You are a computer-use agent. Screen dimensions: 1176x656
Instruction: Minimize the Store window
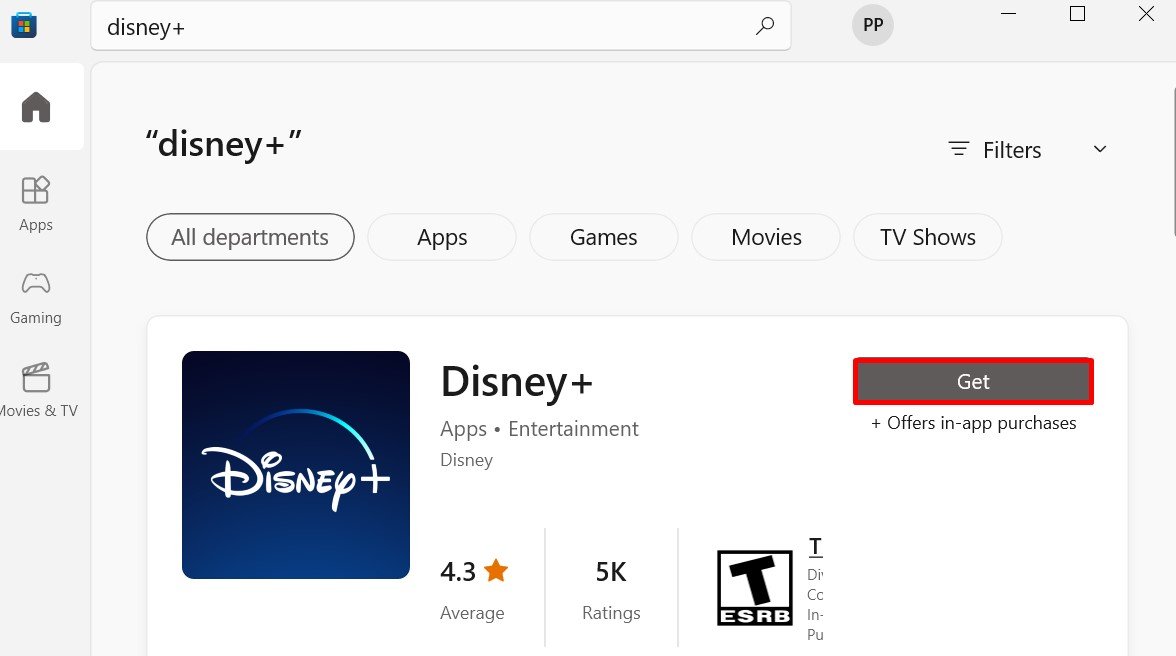tap(1008, 13)
